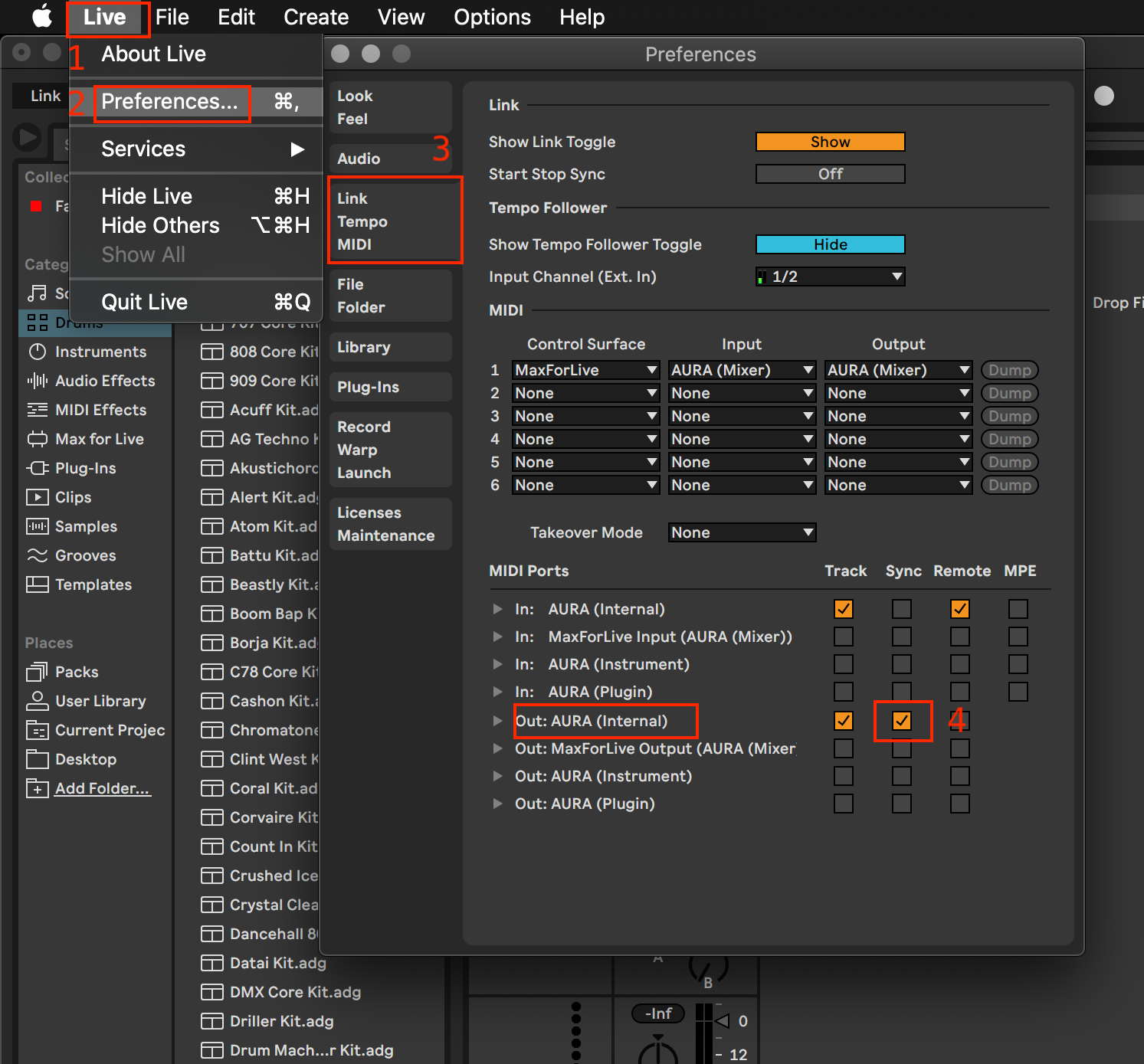The height and width of the screenshot is (1064, 1144).
Task: Click the 909 Core Kit rack icon
Action: pyautogui.click(x=211, y=381)
